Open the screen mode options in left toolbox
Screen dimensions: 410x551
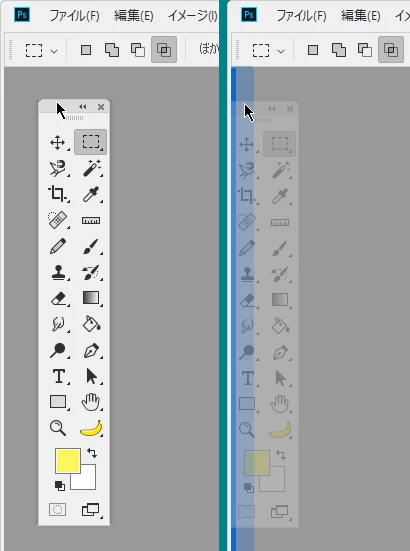tap(91, 510)
